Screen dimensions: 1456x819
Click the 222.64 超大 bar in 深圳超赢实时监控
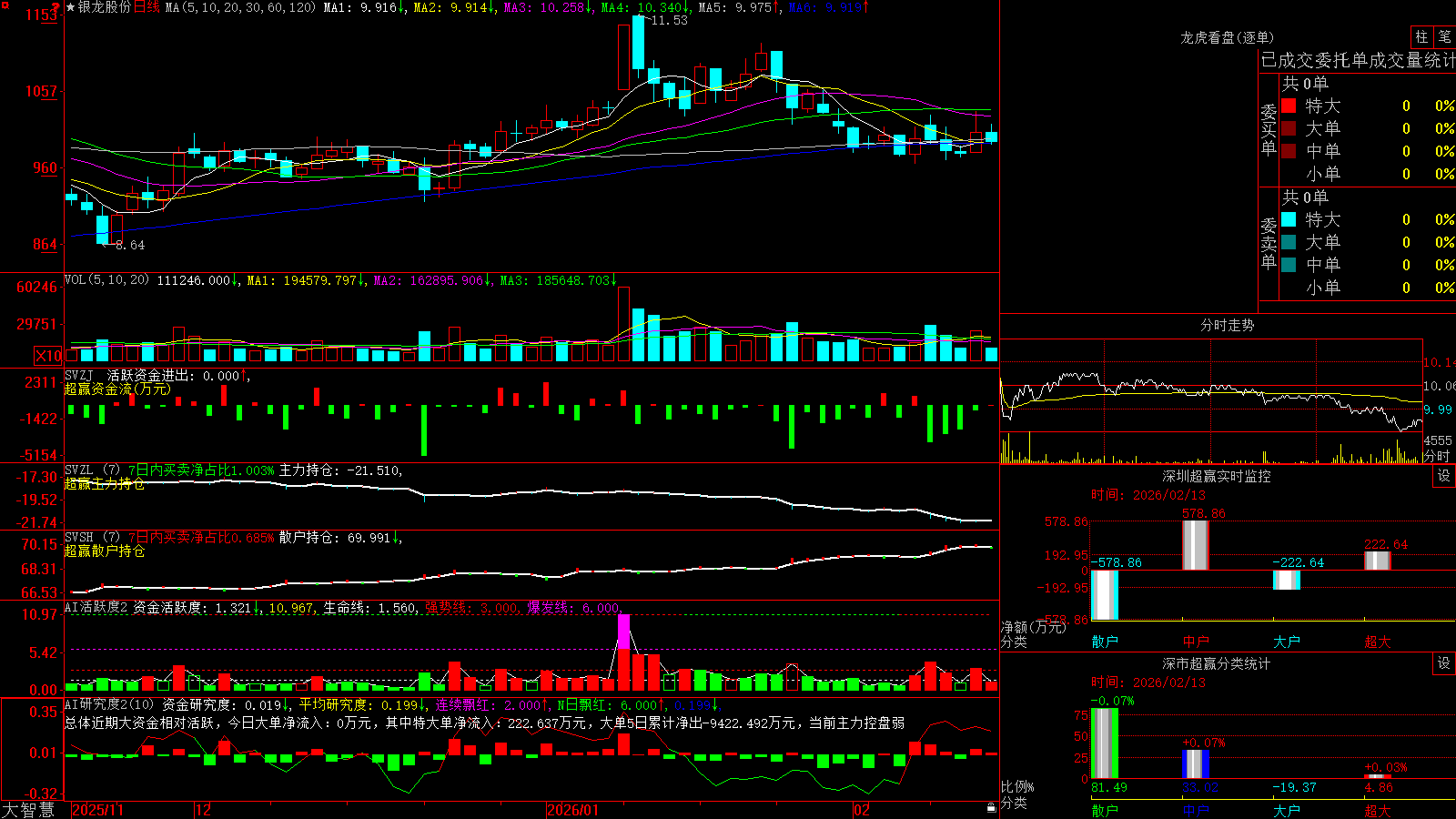[1378, 561]
